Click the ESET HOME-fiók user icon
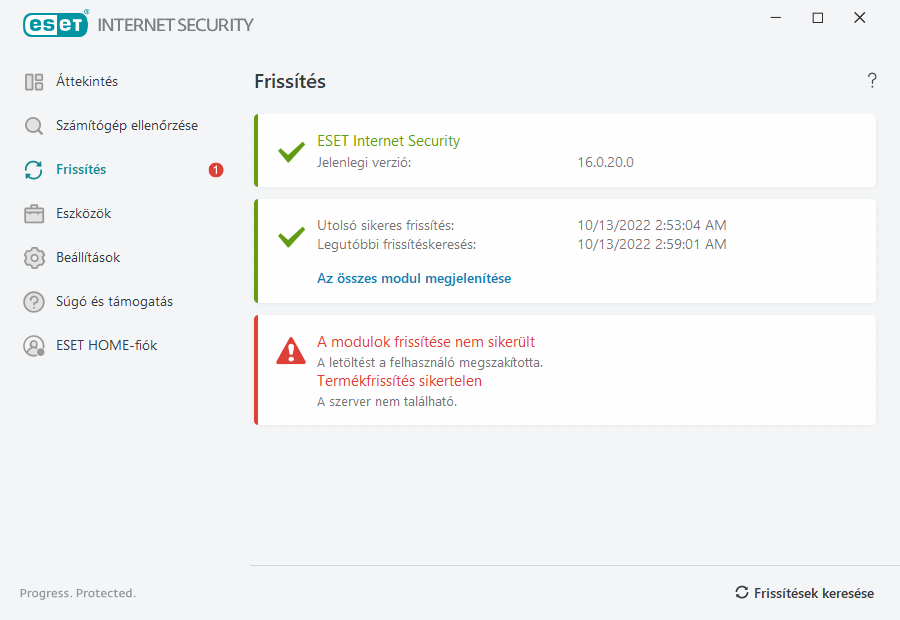Screen dimensions: 900x620 coord(34,346)
